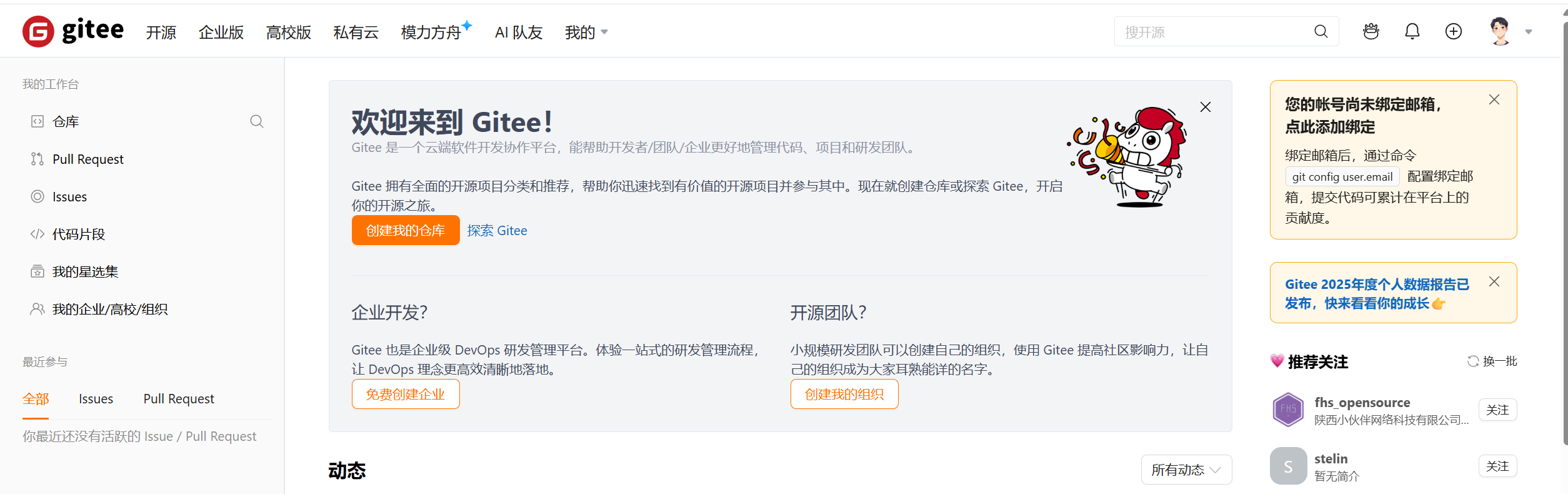The width and height of the screenshot is (1568, 494).
Task: Open 代码片段 sidebar entry
Action: (x=79, y=234)
